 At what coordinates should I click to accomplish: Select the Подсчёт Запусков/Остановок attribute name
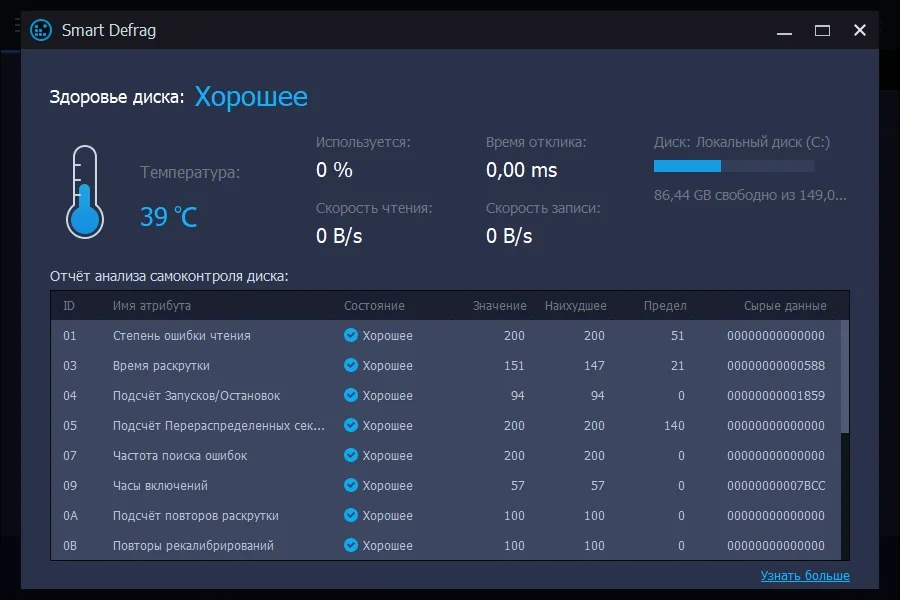coord(196,395)
